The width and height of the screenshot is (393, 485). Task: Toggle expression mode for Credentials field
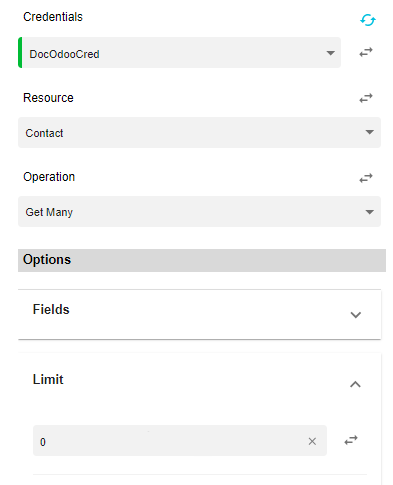[366, 52]
